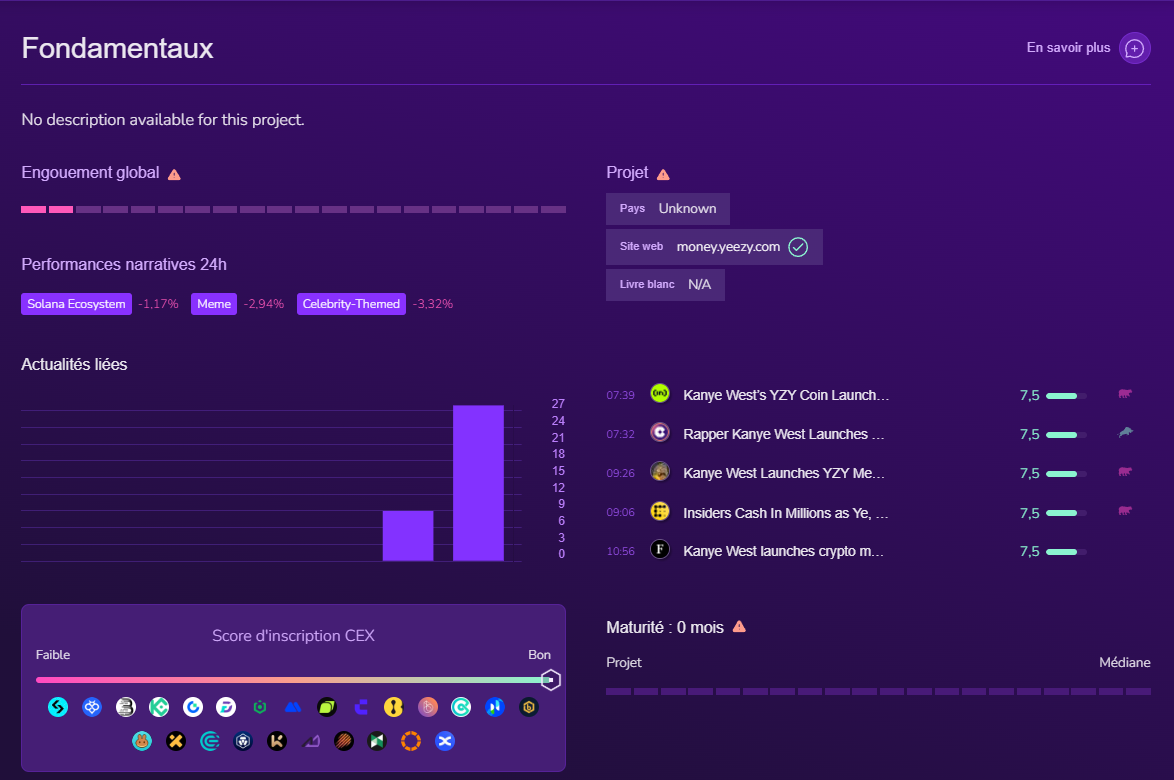Screen dimensions: 1174x780
Task: Select the Solana Ecosystem narrative tag
Action: 76,304
